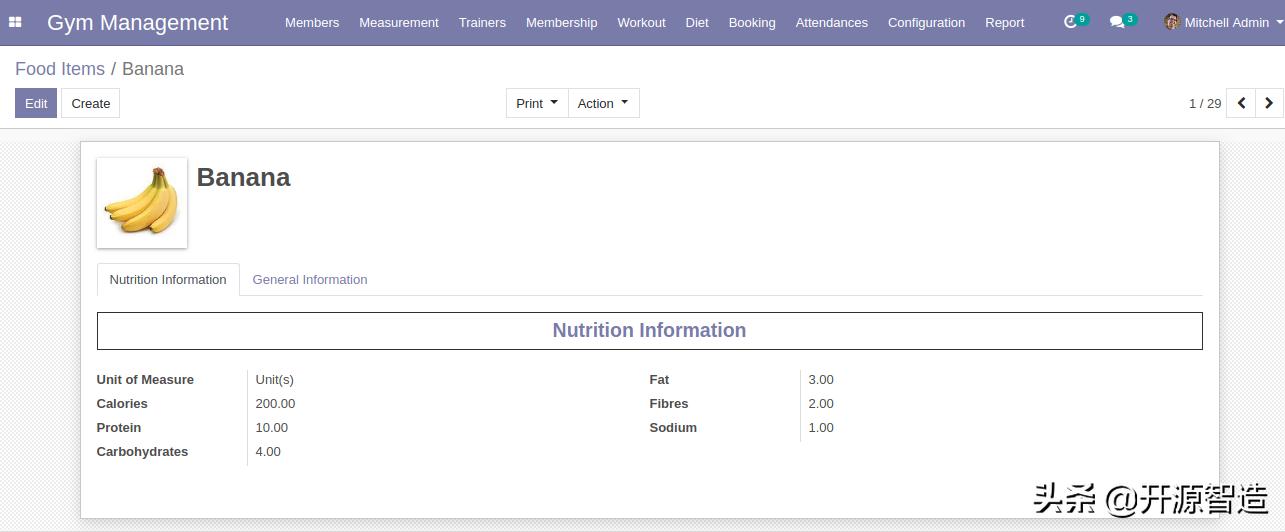Switch to the General Information tab
Image resolution: width=1285 pixels, height=532 pixels.
click(310, 280)
